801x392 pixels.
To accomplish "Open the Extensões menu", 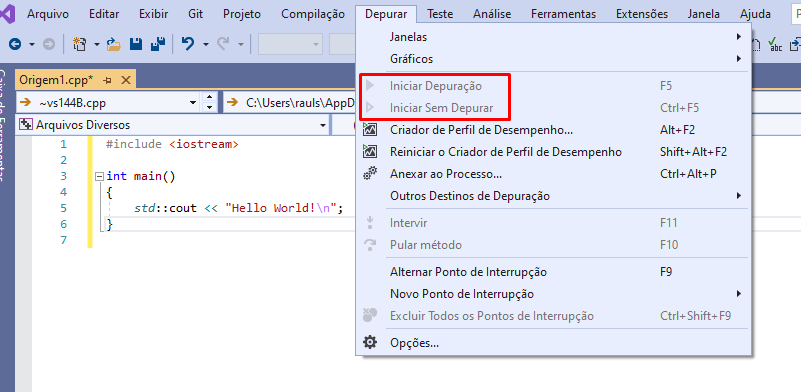I will (642, 14).
